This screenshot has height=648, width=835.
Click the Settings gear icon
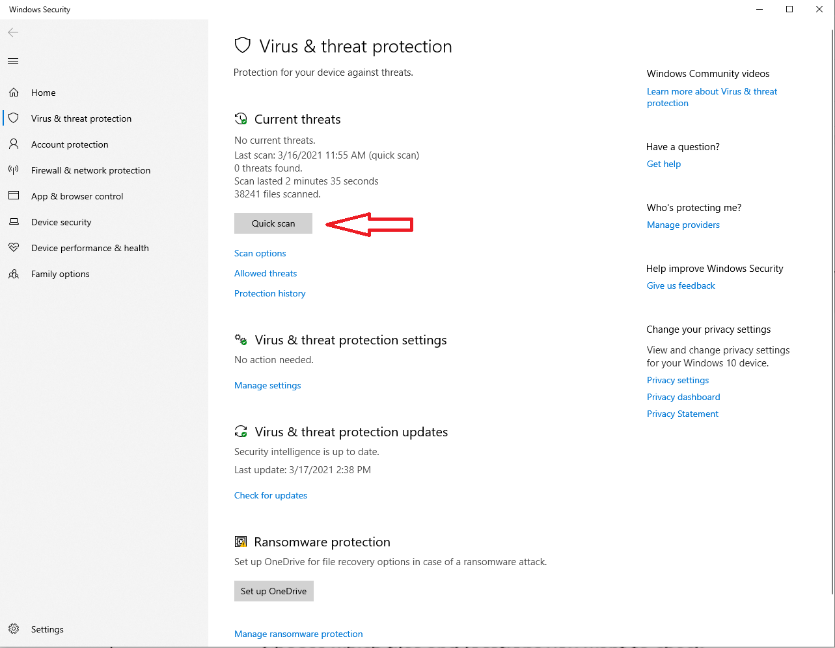[x=14, y=629]
